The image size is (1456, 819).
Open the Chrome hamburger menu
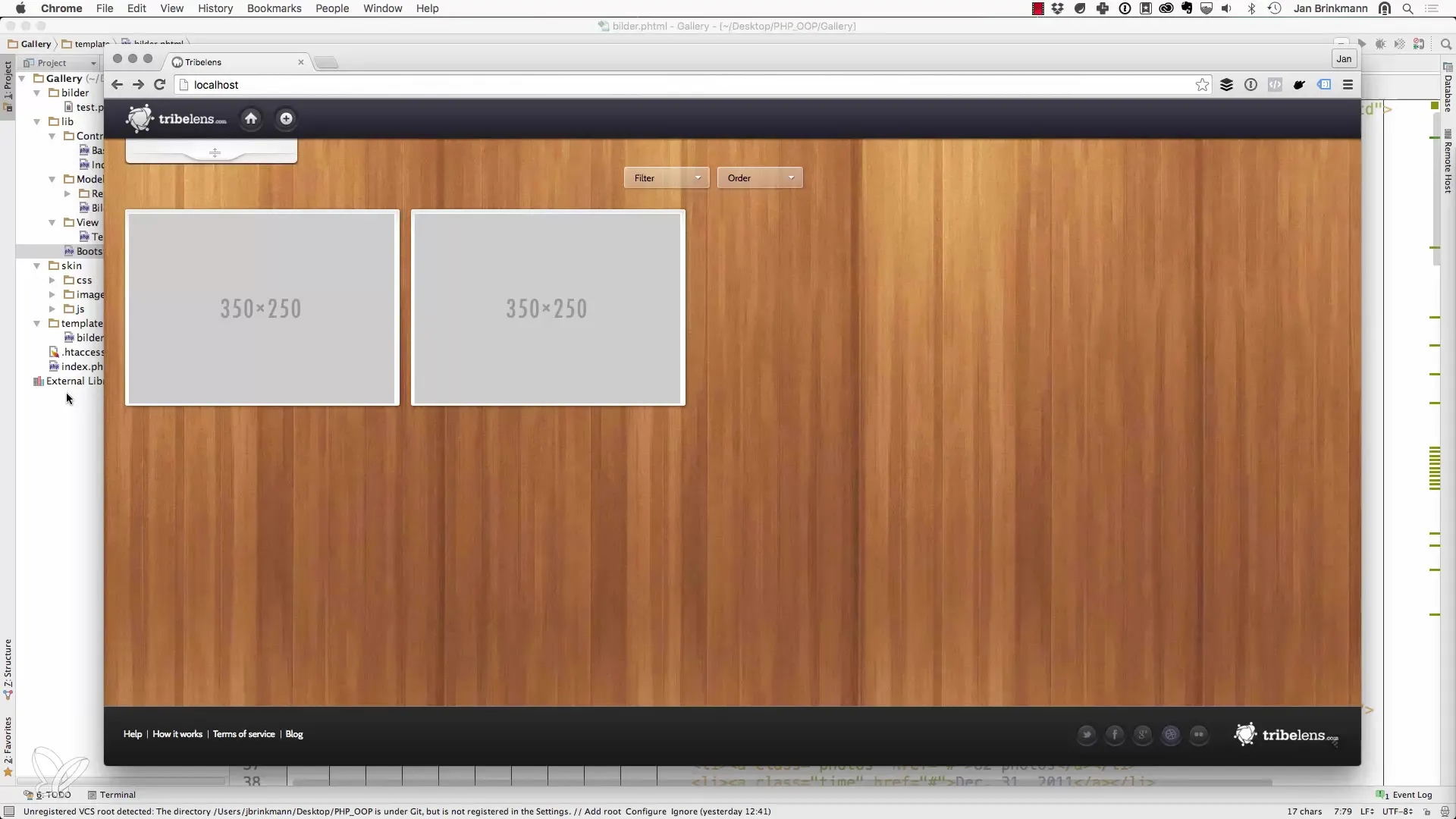(1348, 85)
